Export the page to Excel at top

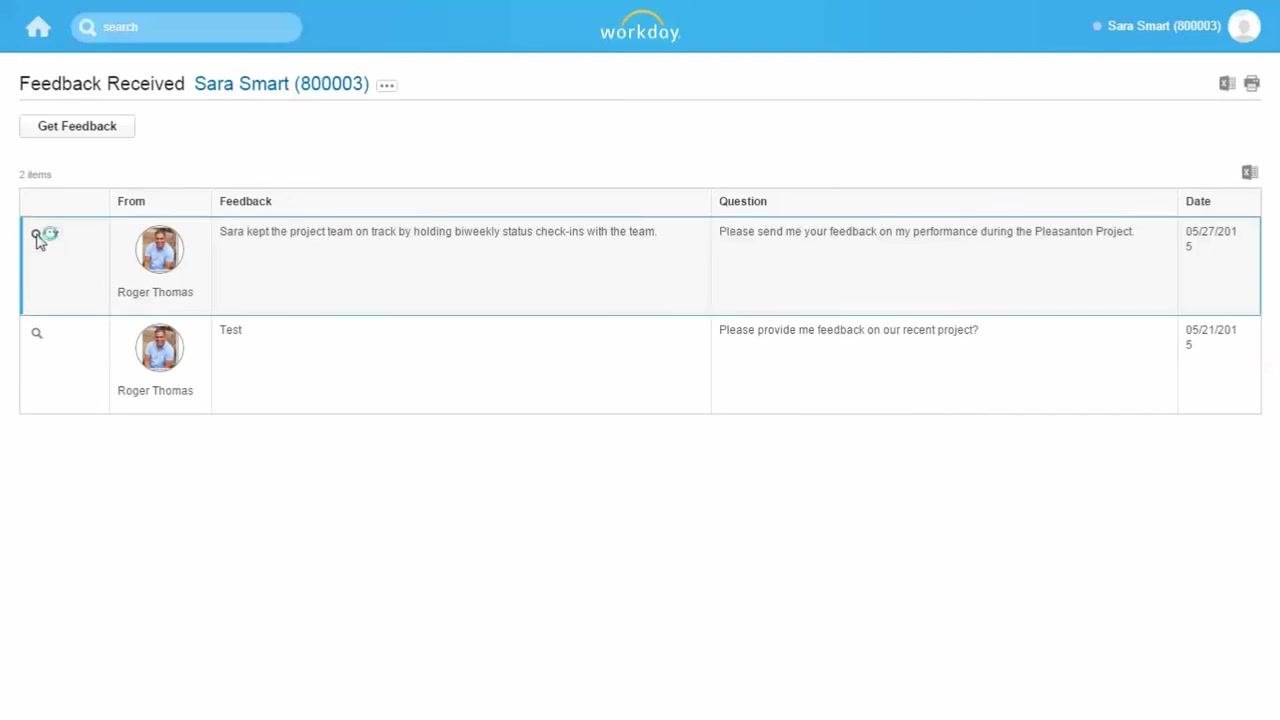tap(1227, 84)
